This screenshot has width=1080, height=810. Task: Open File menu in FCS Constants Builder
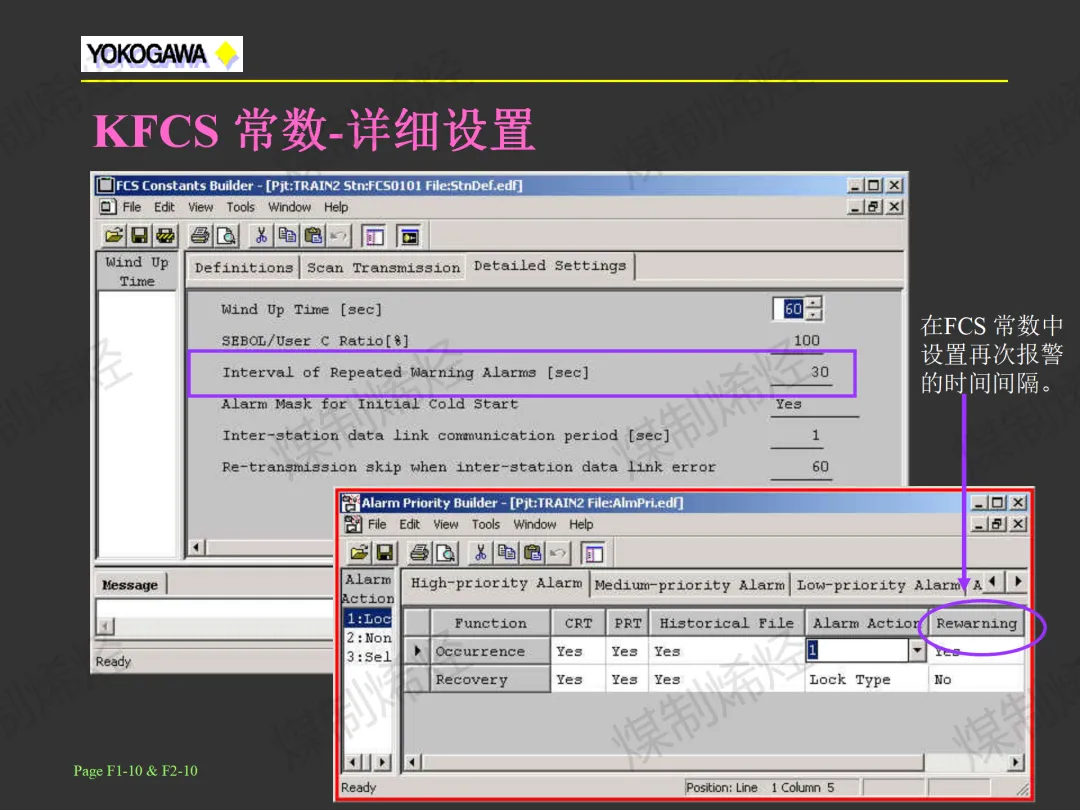(x=132, y=207)
